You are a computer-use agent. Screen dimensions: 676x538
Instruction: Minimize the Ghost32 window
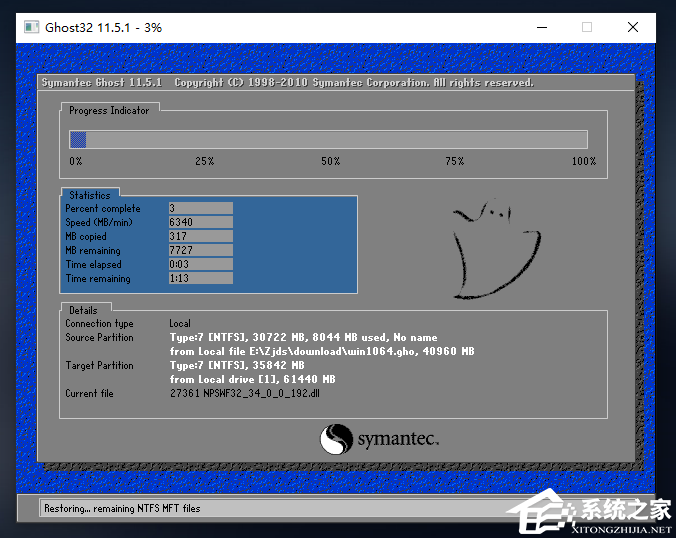541,27
